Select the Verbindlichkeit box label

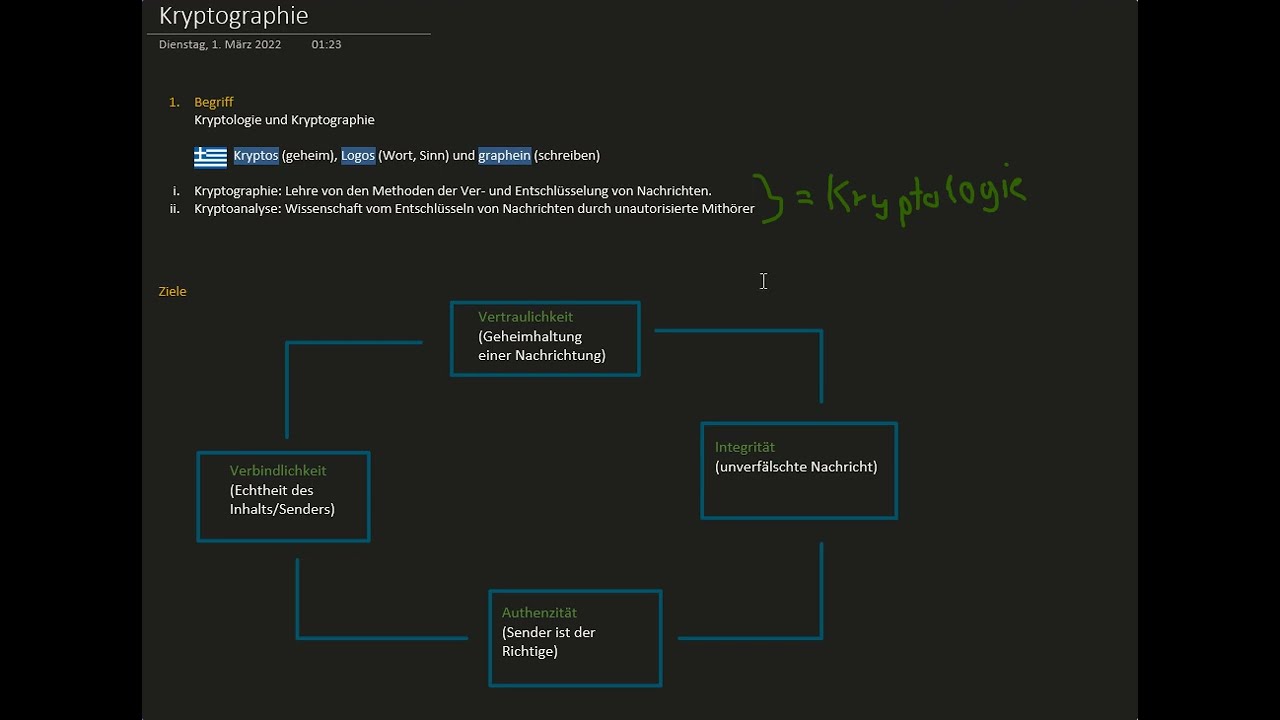click(x=278, y=471)
